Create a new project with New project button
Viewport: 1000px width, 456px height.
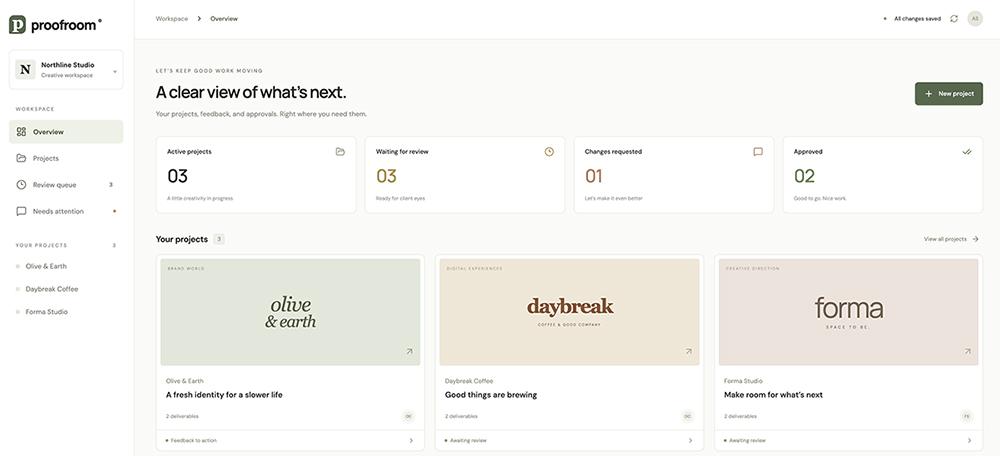click(949, 94)
